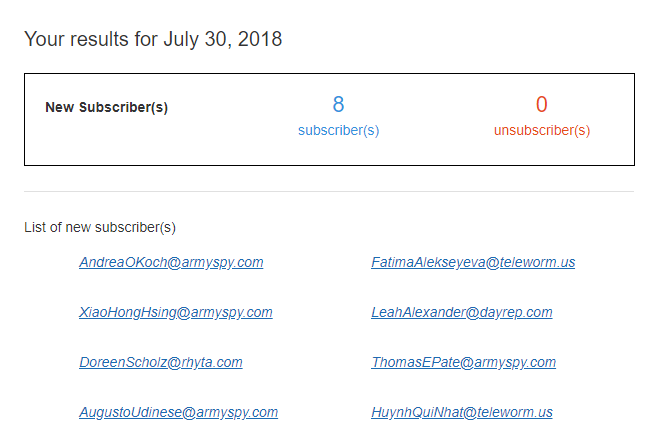Click the List of new subscriber(s) text
659x437 pixels.
[100, 228]
